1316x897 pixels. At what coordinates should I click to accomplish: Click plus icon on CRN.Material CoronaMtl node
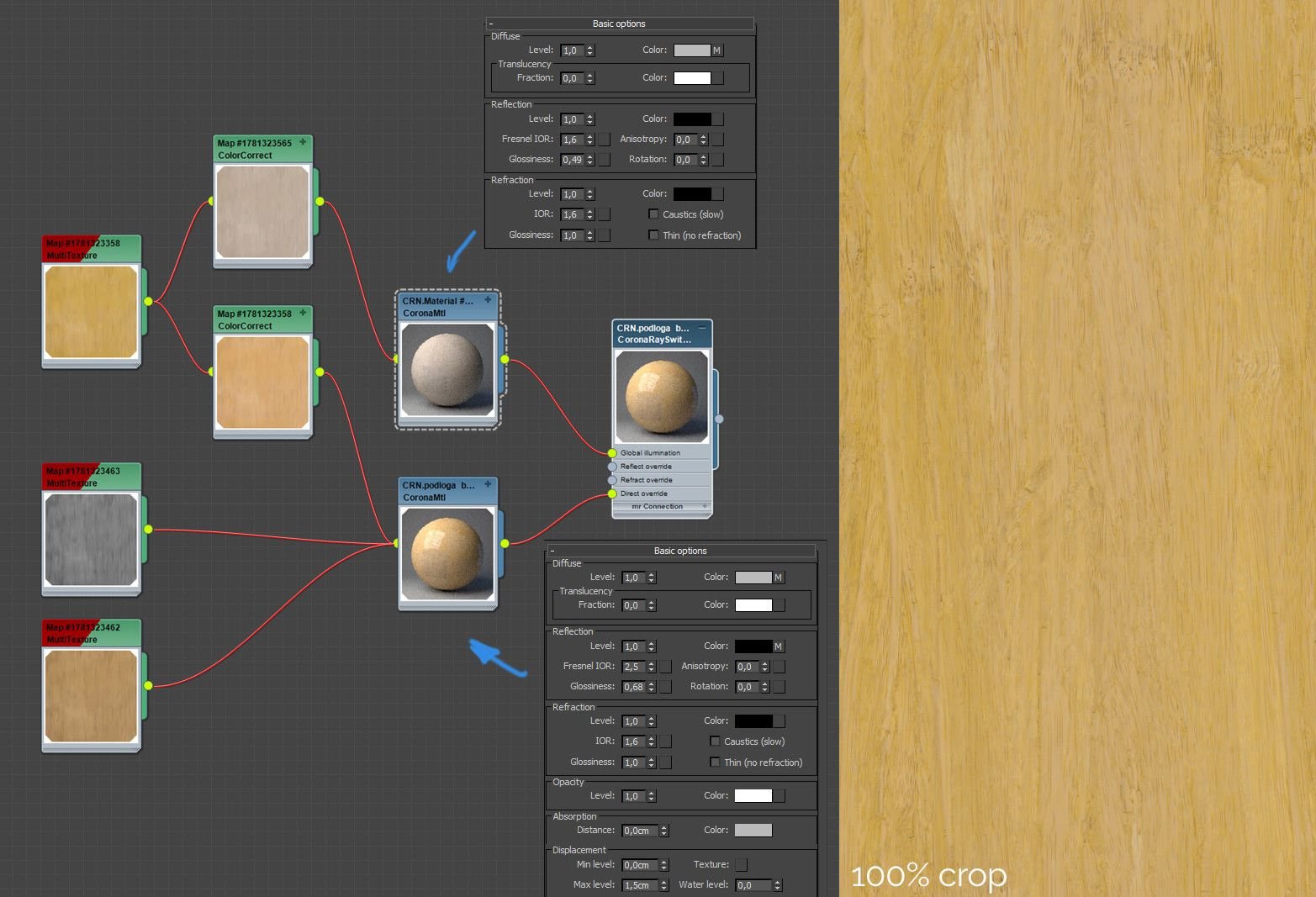point(488,300)
